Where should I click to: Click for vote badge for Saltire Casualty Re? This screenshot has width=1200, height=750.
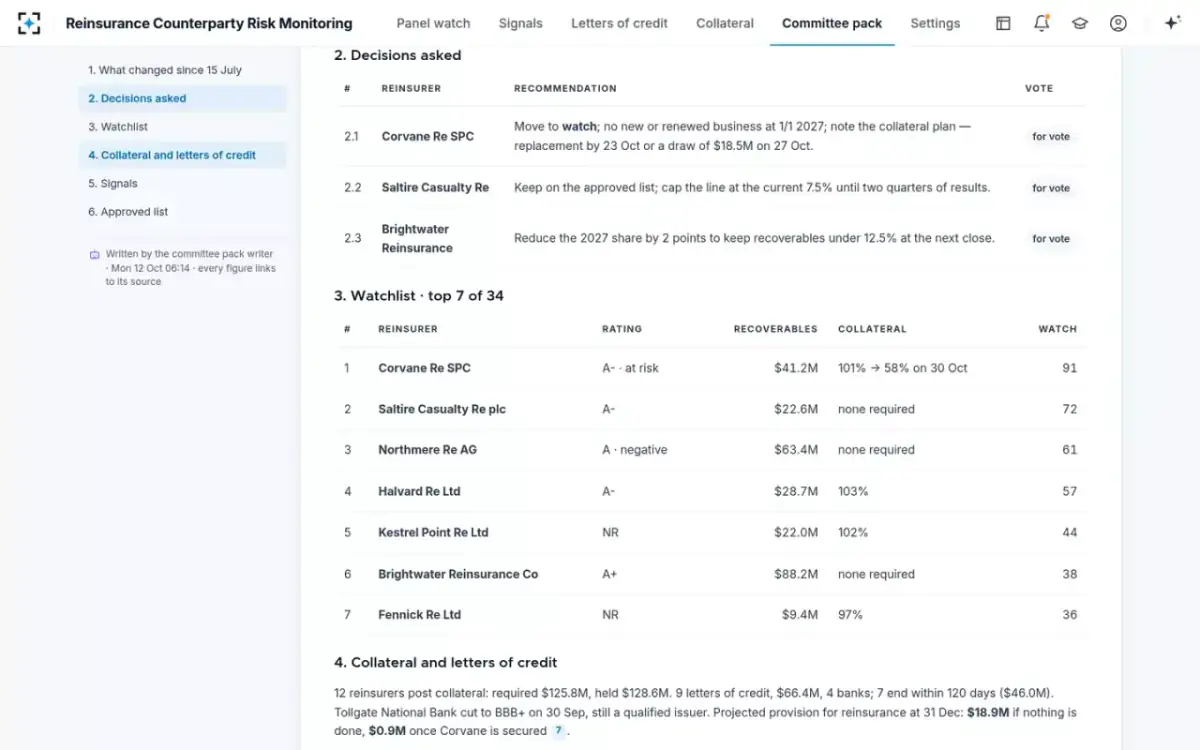[1051, 187]
